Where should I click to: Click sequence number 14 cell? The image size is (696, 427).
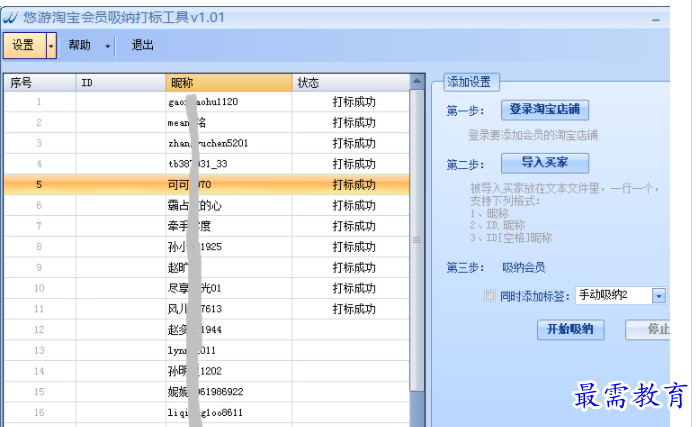39,371
